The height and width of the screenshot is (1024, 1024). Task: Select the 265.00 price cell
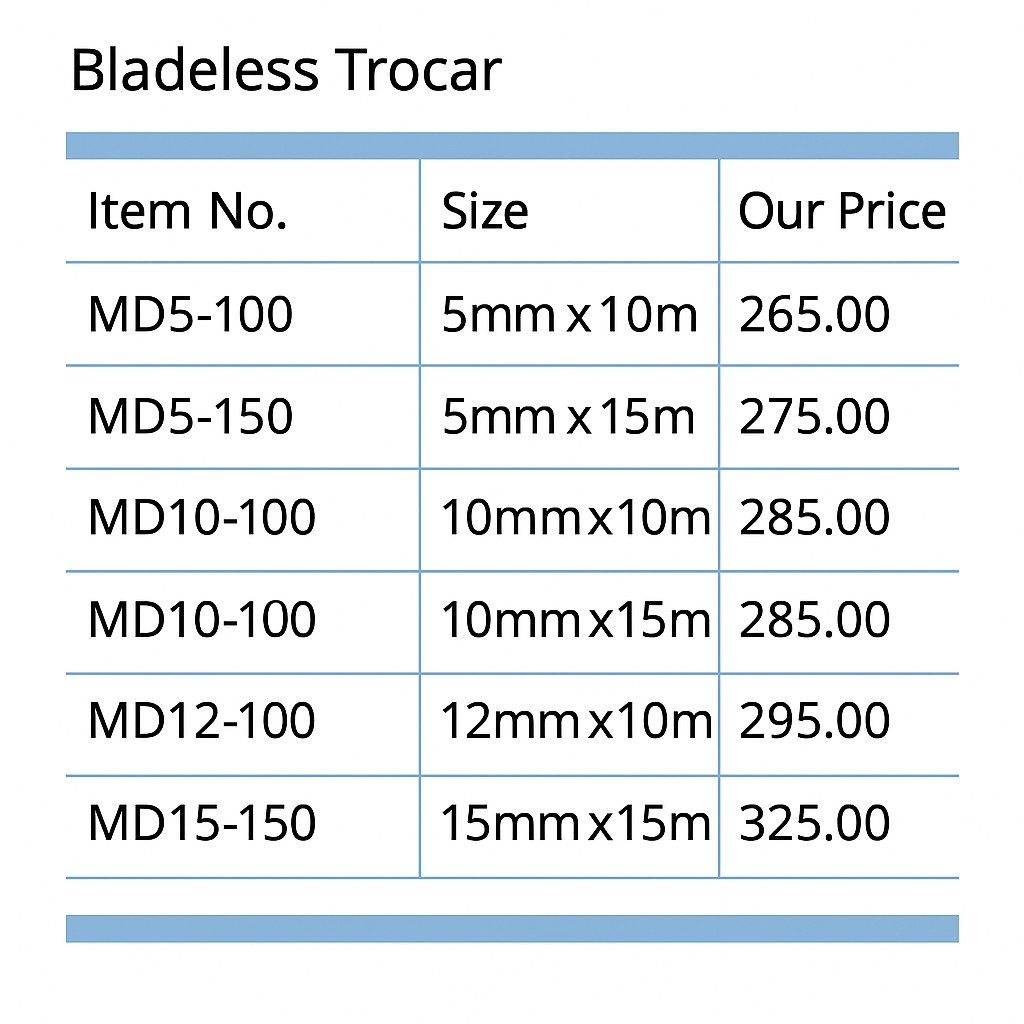pos(814,315)
